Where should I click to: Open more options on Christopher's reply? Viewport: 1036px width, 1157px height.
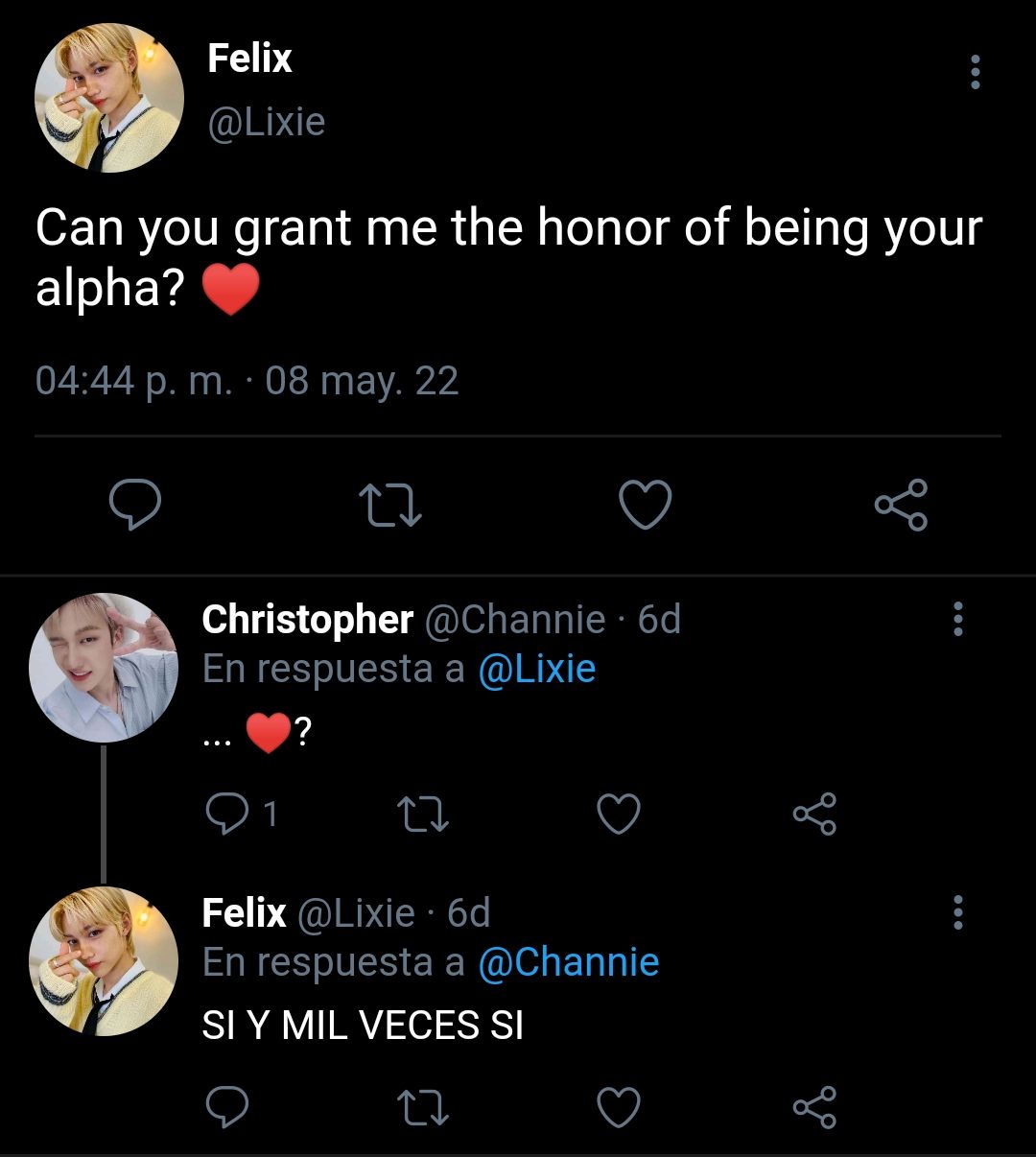click(957, 620)
